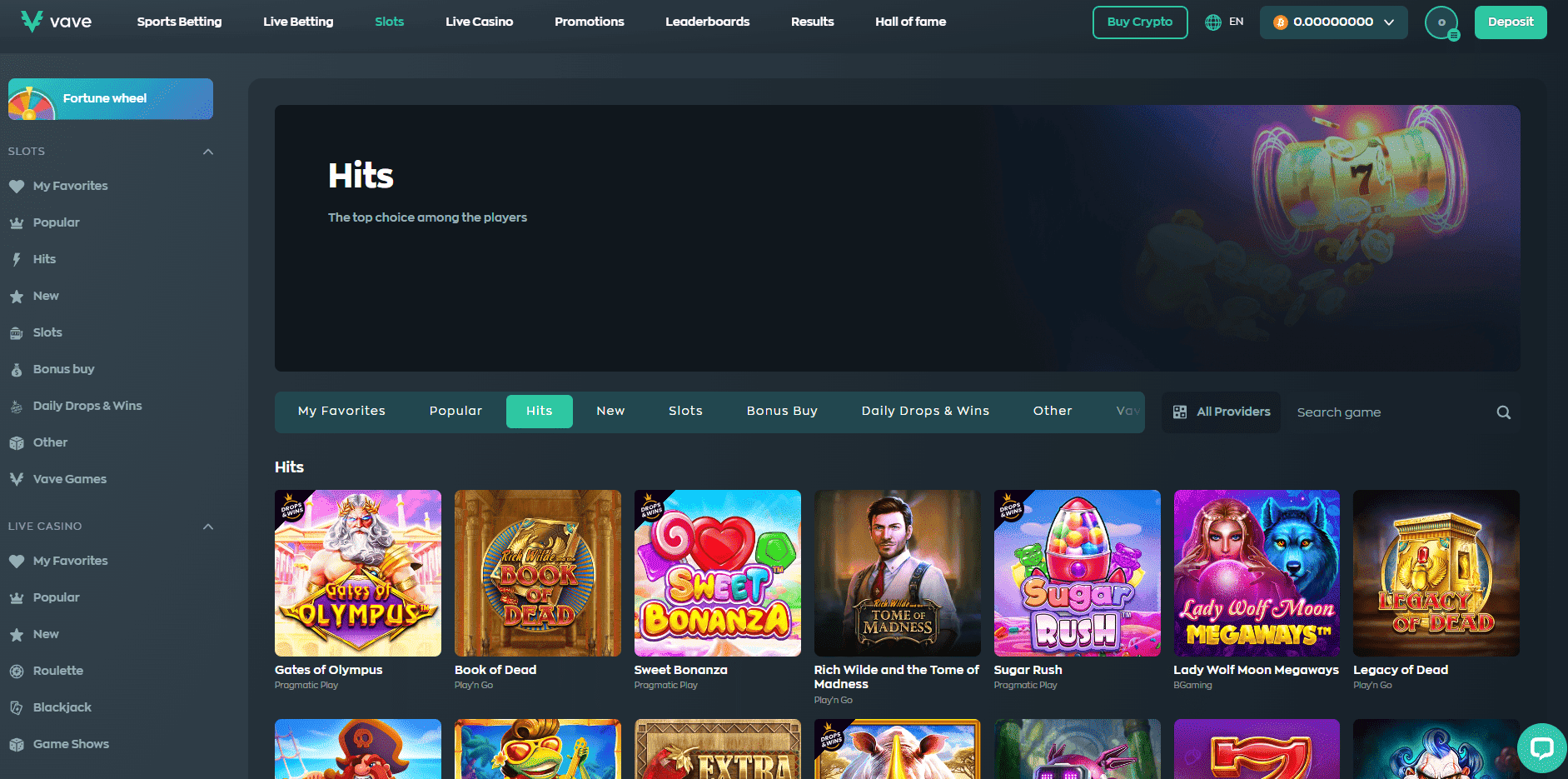This screenshot has width=1568, height=779.
Task: Click the star icon for Slots New
Action: 17,297
